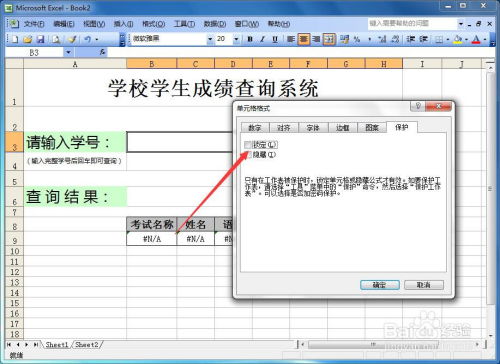The width and height of the screenshot is (500, 364).
Task: Apply fill color with paint bucket
Action: pyautogui.click(x=458, y=39)
